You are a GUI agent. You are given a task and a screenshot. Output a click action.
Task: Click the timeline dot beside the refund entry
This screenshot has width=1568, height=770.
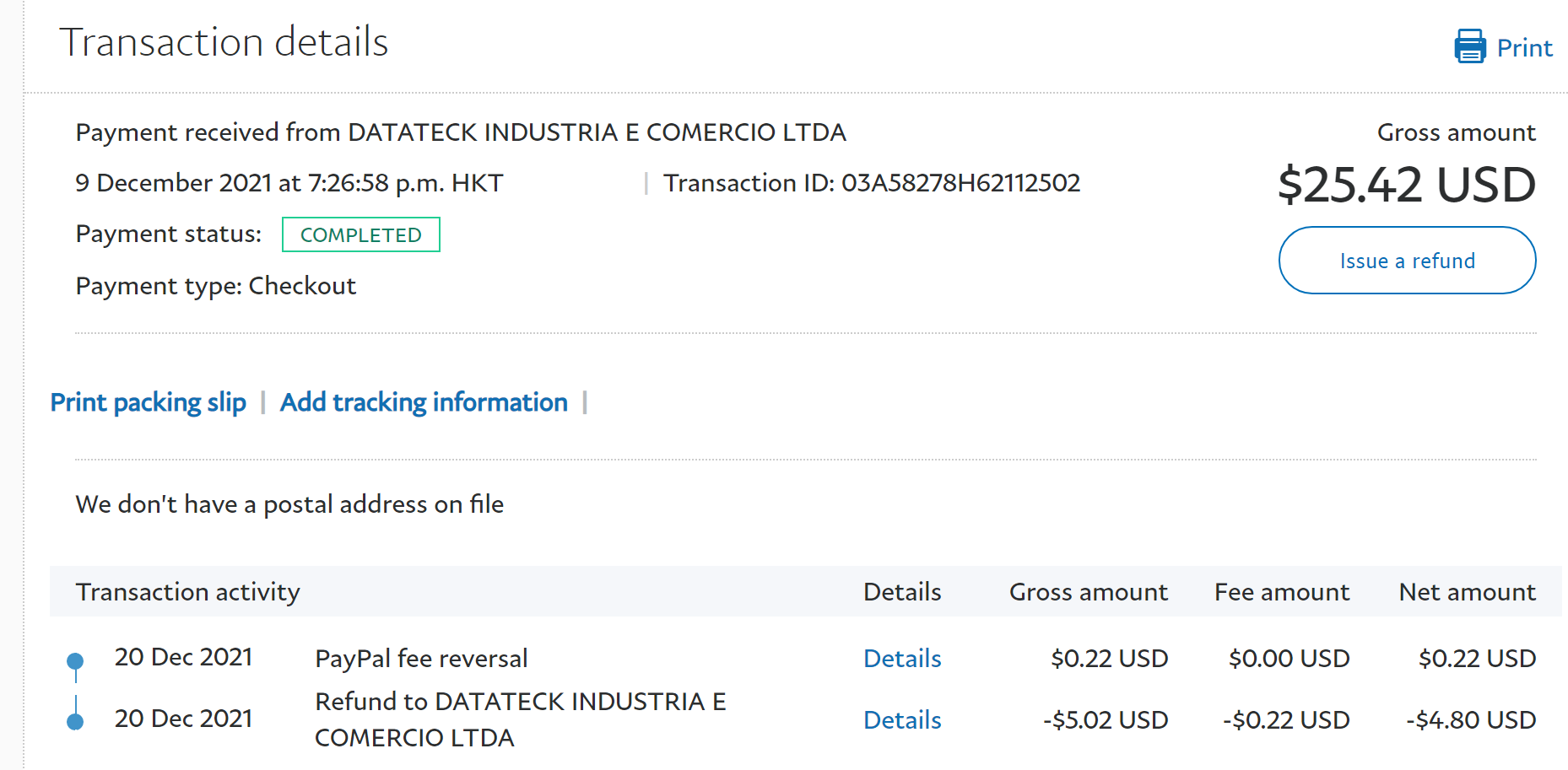[x=75, y=721]
